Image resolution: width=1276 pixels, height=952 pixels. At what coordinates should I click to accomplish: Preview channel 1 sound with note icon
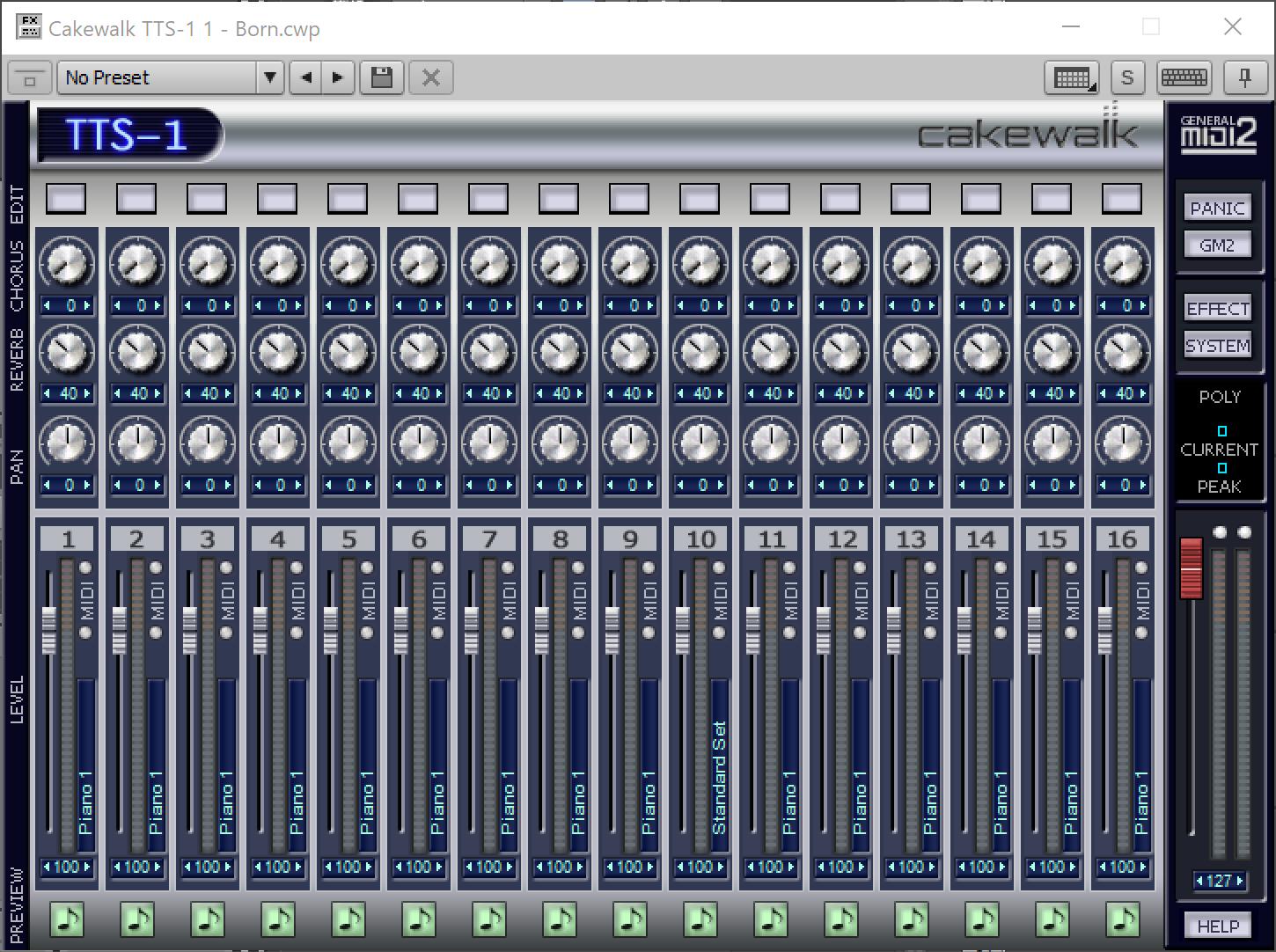click(67, 919)
